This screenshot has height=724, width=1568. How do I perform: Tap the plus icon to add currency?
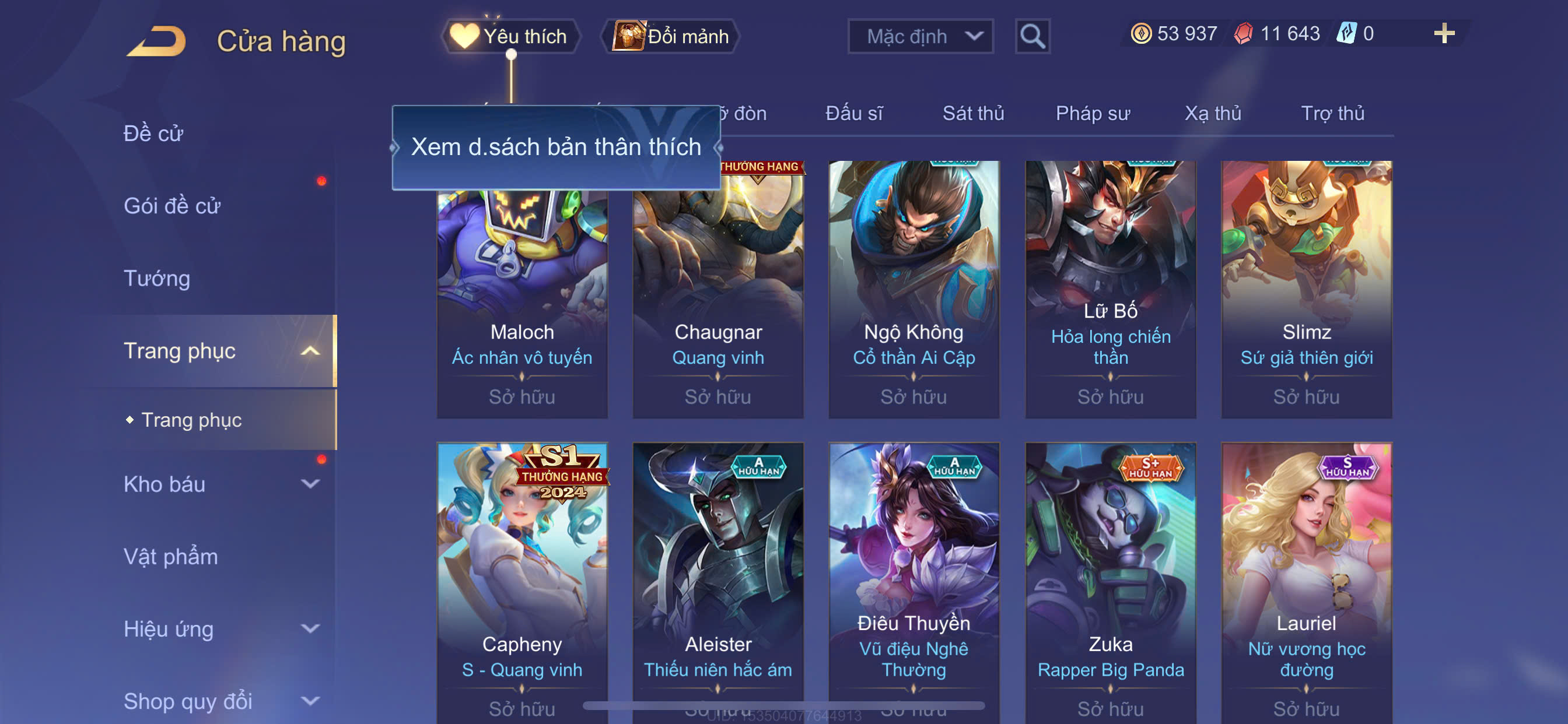(x=1444, y=33)
